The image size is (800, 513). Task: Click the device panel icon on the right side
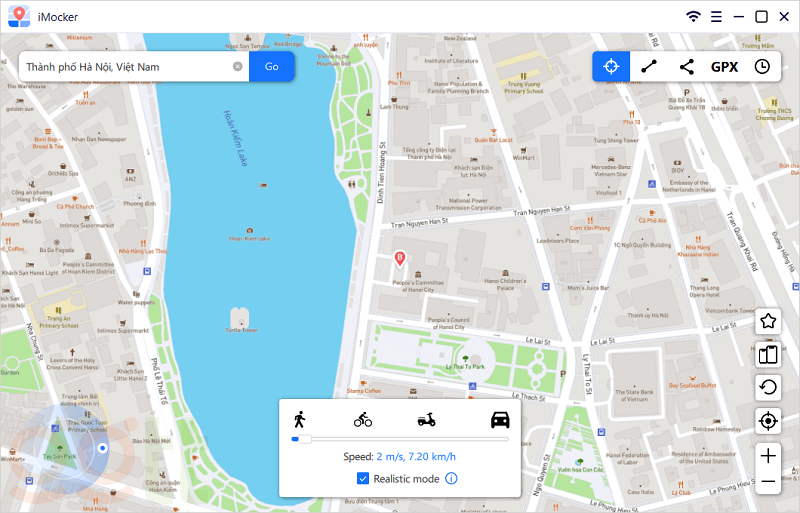point(768,354)
